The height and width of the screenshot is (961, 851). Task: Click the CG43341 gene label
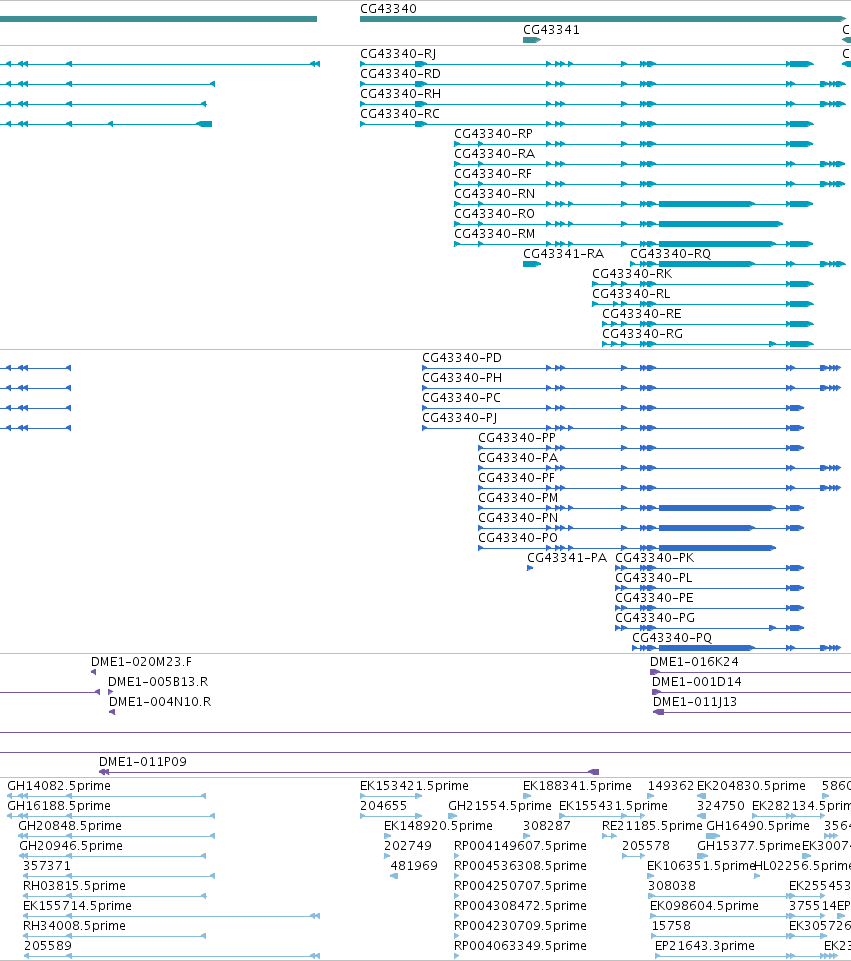pyautogui.click(x=551, y=29)
